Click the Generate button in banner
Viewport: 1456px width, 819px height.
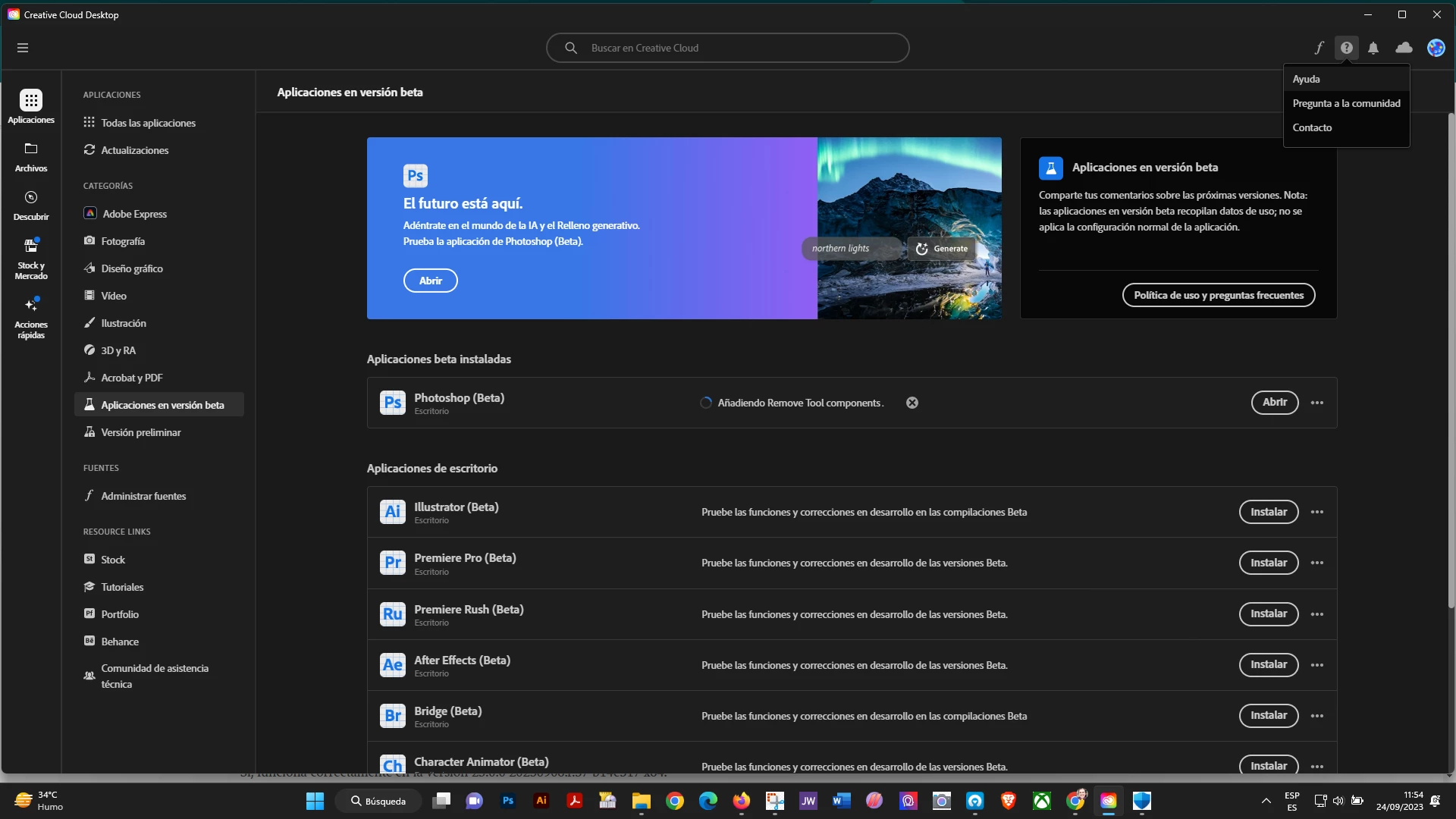click(942, 249)
